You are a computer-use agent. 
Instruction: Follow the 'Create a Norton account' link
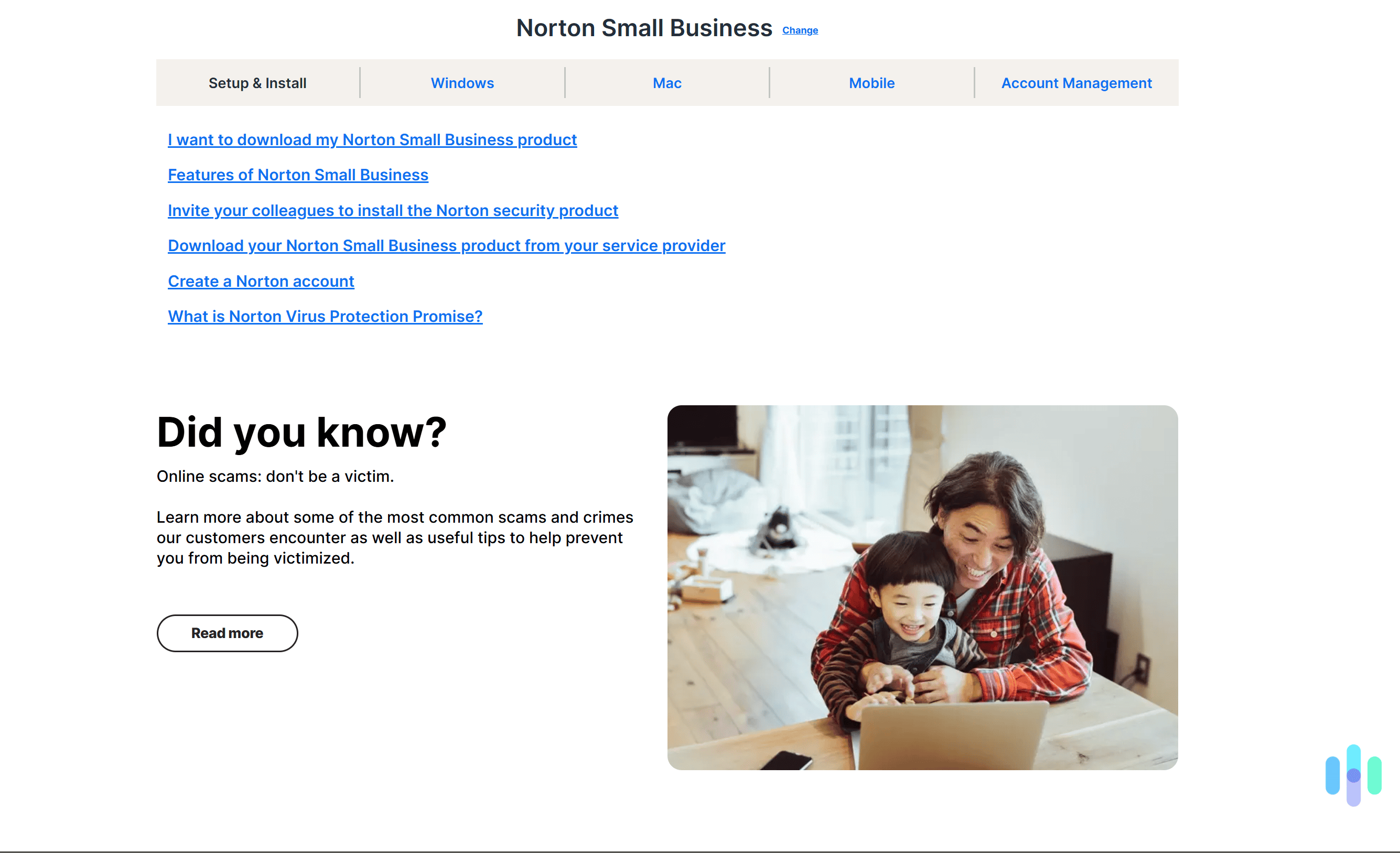pyautogui.click(x=261, y=280)
